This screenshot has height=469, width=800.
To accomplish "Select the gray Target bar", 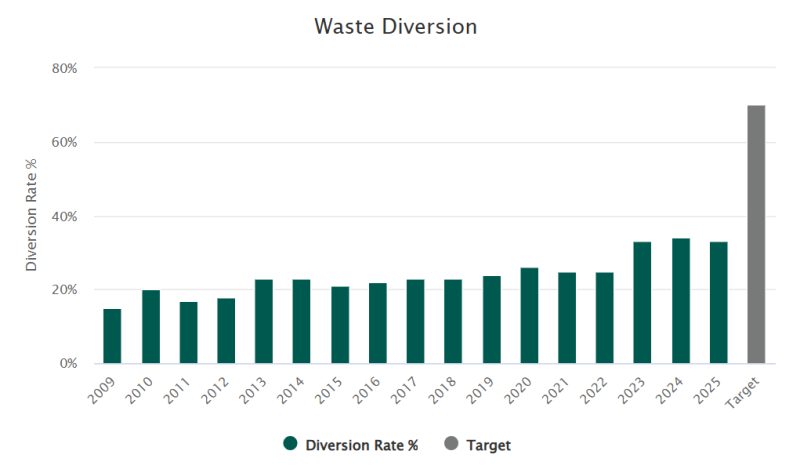I will [x=756, y=234].
